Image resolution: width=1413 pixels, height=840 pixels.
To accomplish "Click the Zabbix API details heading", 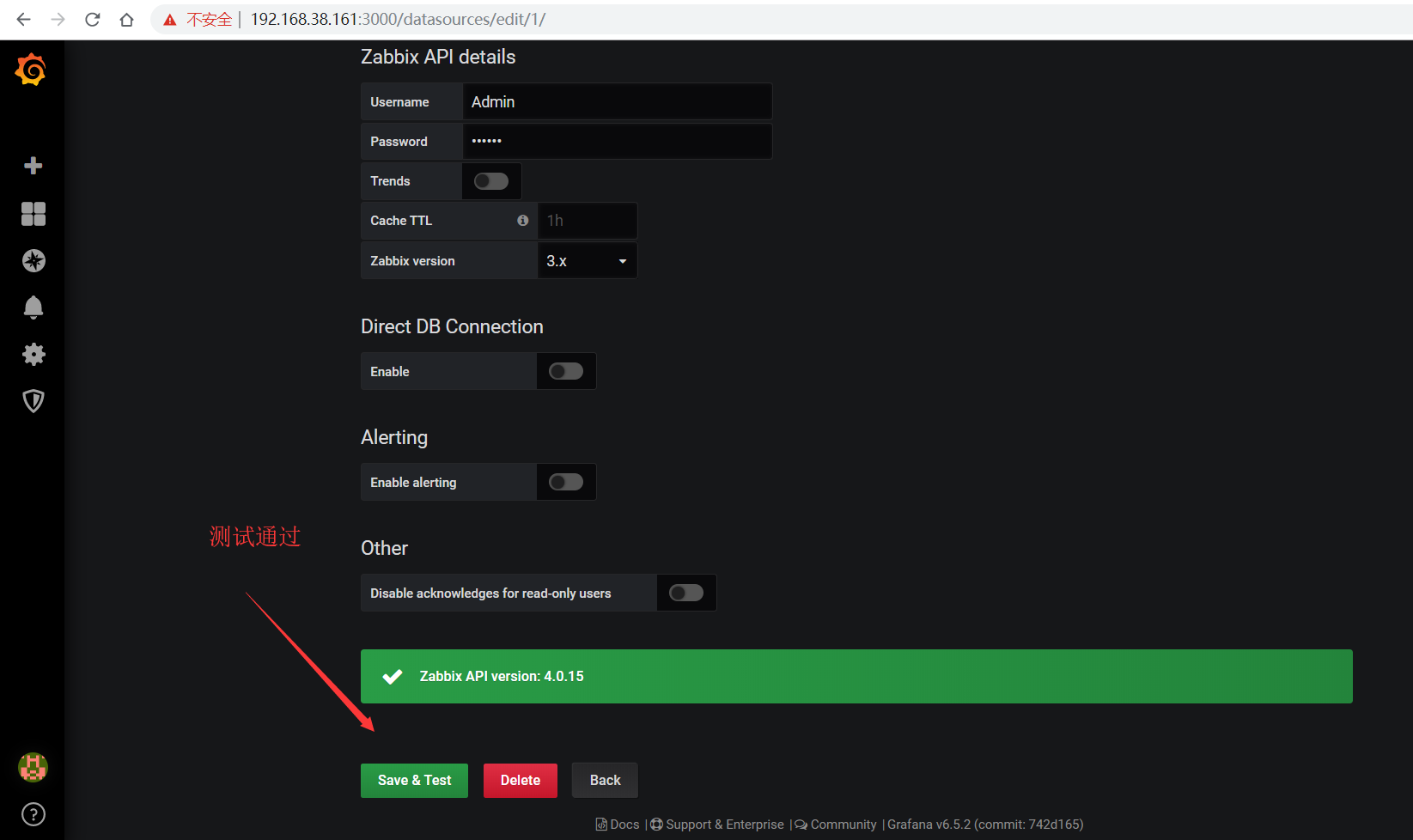I will click(438, 57).
